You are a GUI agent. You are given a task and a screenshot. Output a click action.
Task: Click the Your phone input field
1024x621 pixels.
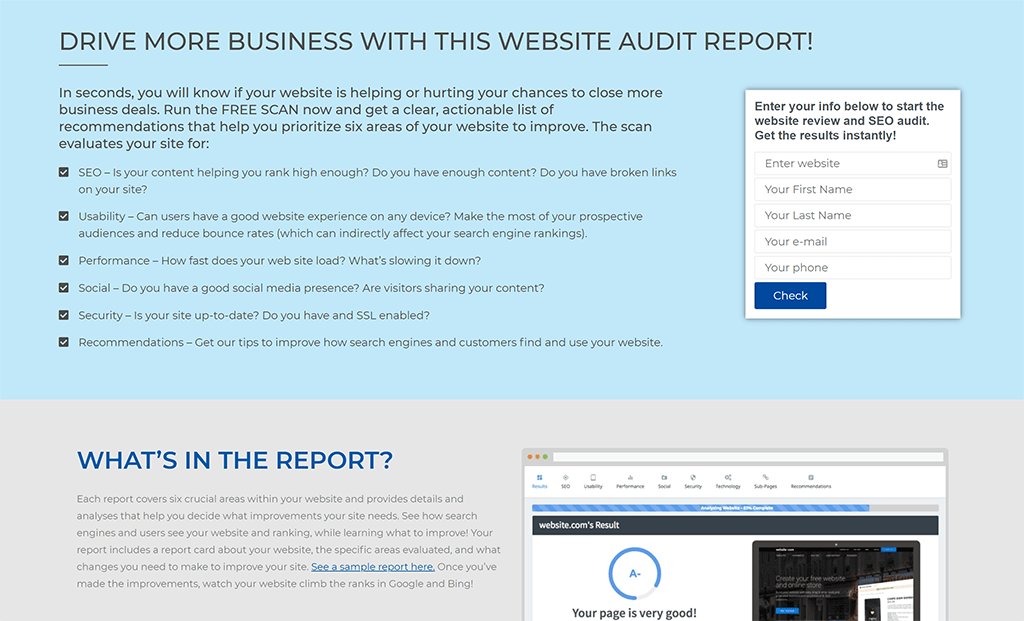(x=852, y=268)
